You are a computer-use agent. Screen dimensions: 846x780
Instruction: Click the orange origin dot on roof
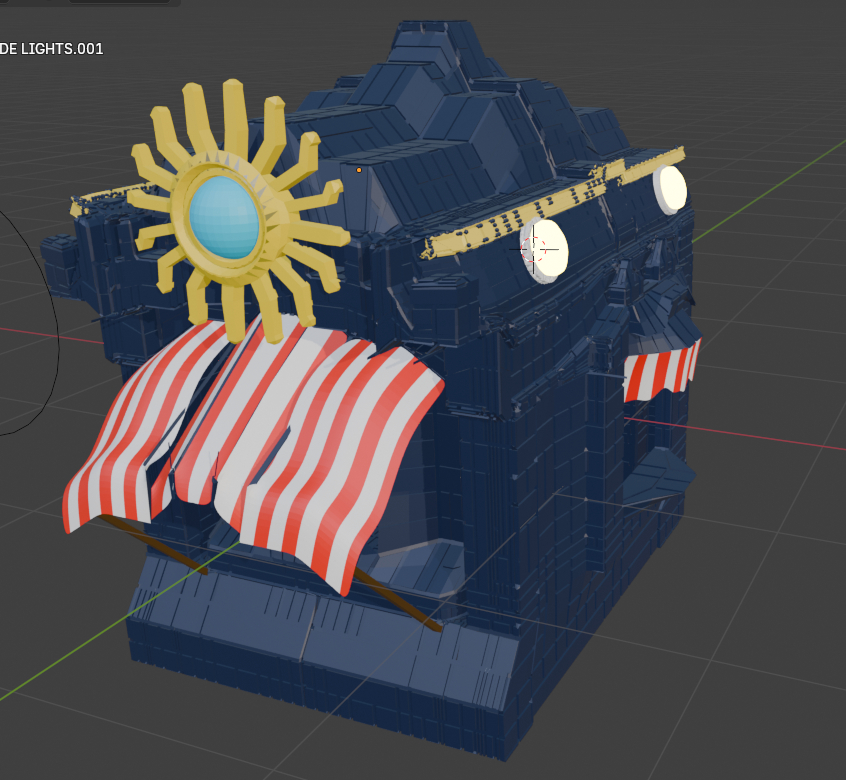(x=359, y=170)
